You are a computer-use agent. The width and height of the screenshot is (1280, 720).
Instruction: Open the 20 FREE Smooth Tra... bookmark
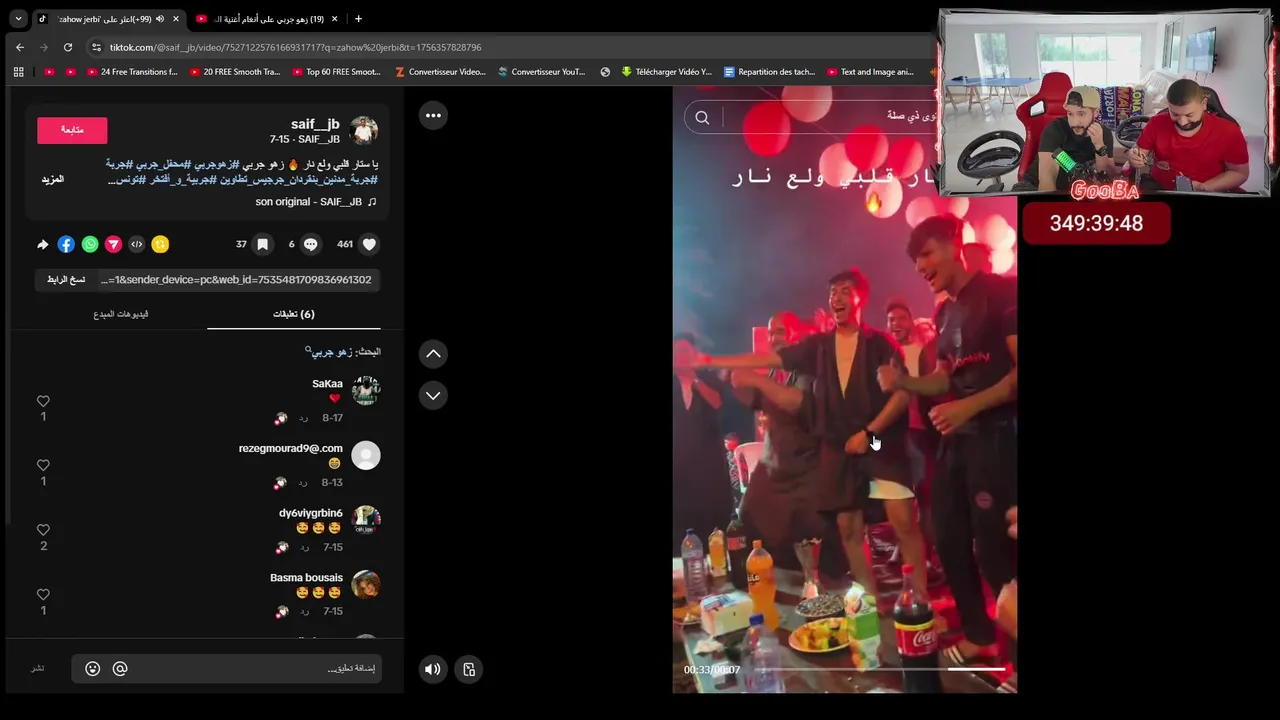point(234,72)
